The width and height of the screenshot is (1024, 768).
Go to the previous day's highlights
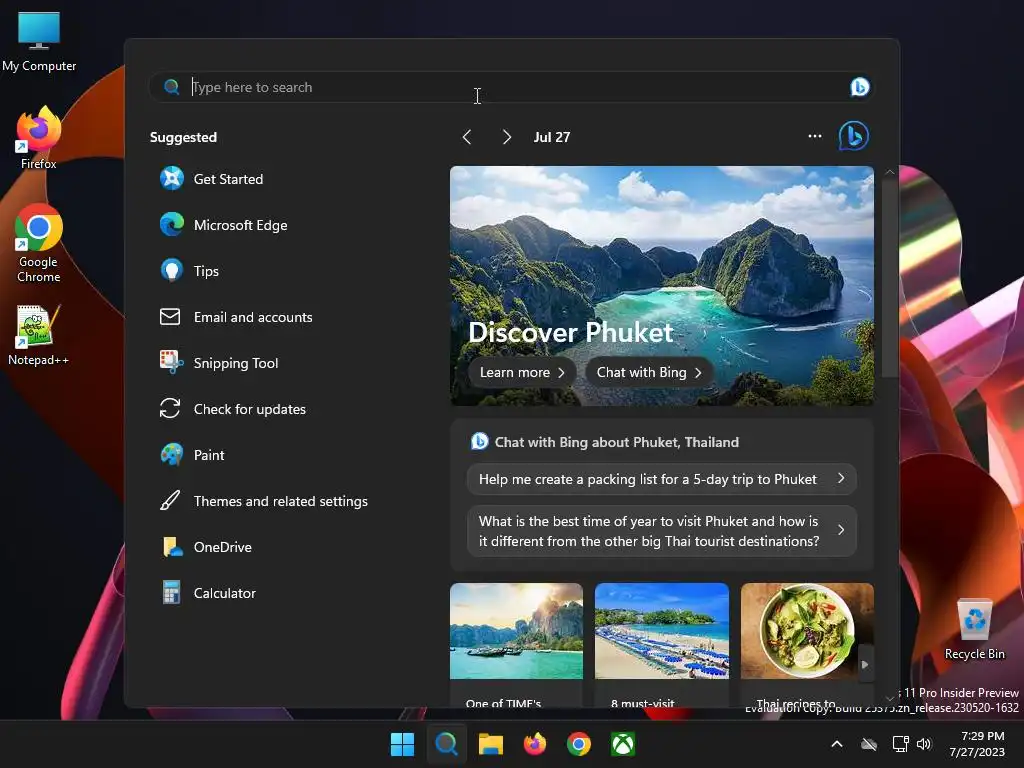pyautogui.click(x=467, y=137)
